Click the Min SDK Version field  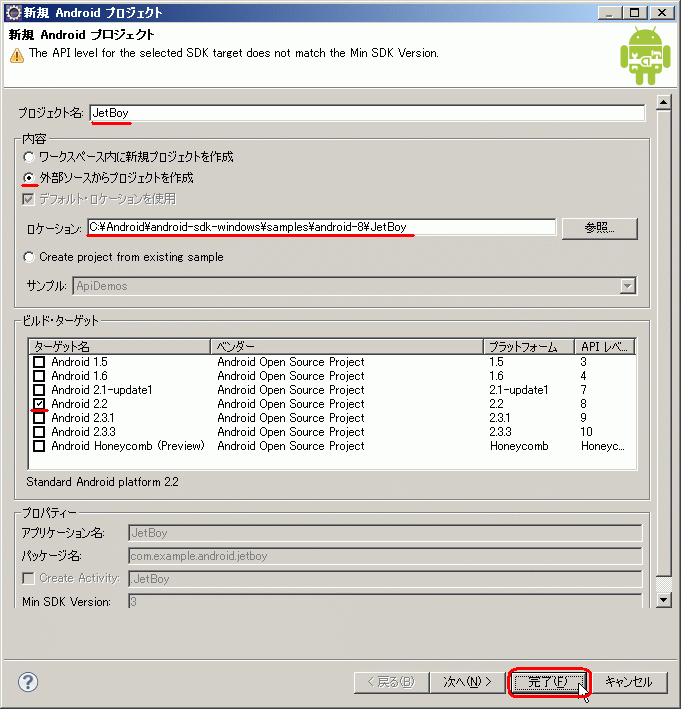(x=385, y=600)
